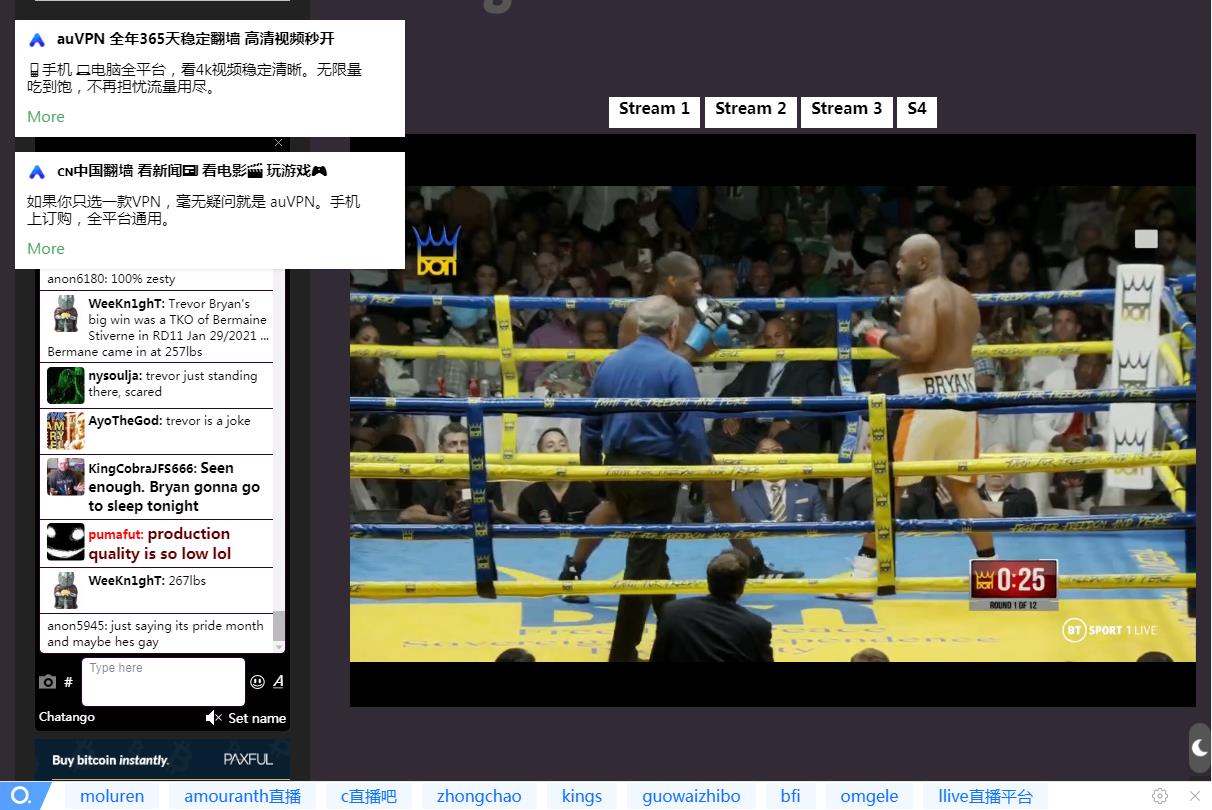
Task: Click nysoulja green avatar
Action: 66,385
